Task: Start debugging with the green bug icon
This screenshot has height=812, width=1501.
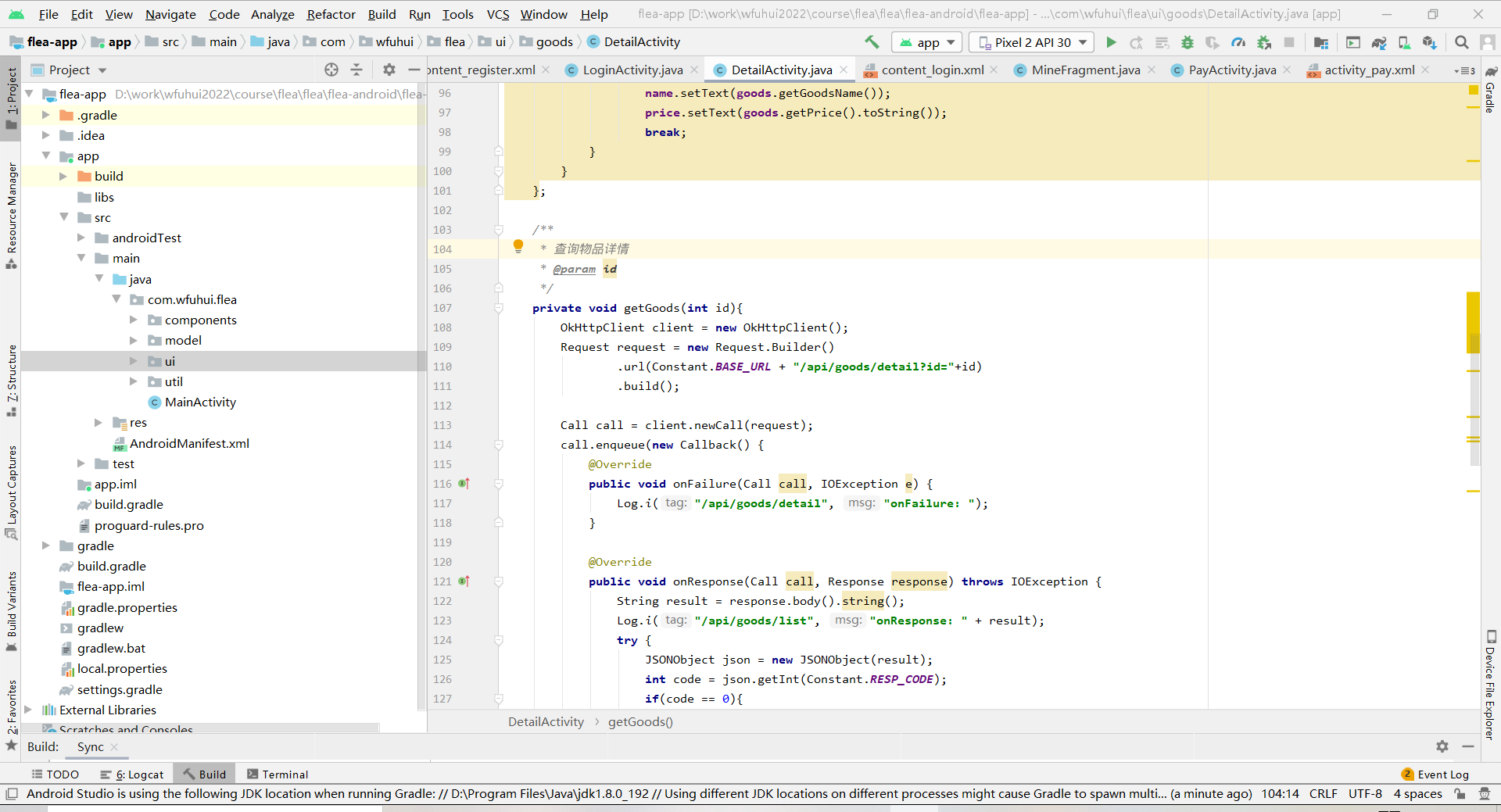Action: [x=1188, y=42]
